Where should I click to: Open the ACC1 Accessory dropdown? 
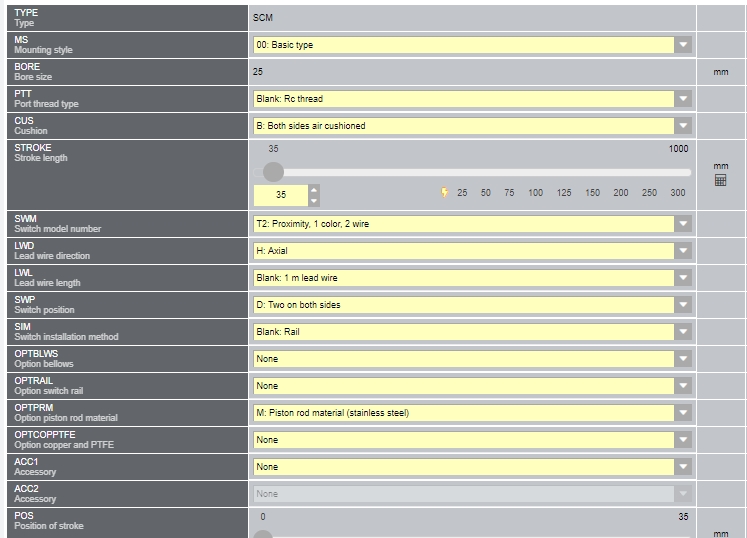pyautogui.click(x=473, y=467)
